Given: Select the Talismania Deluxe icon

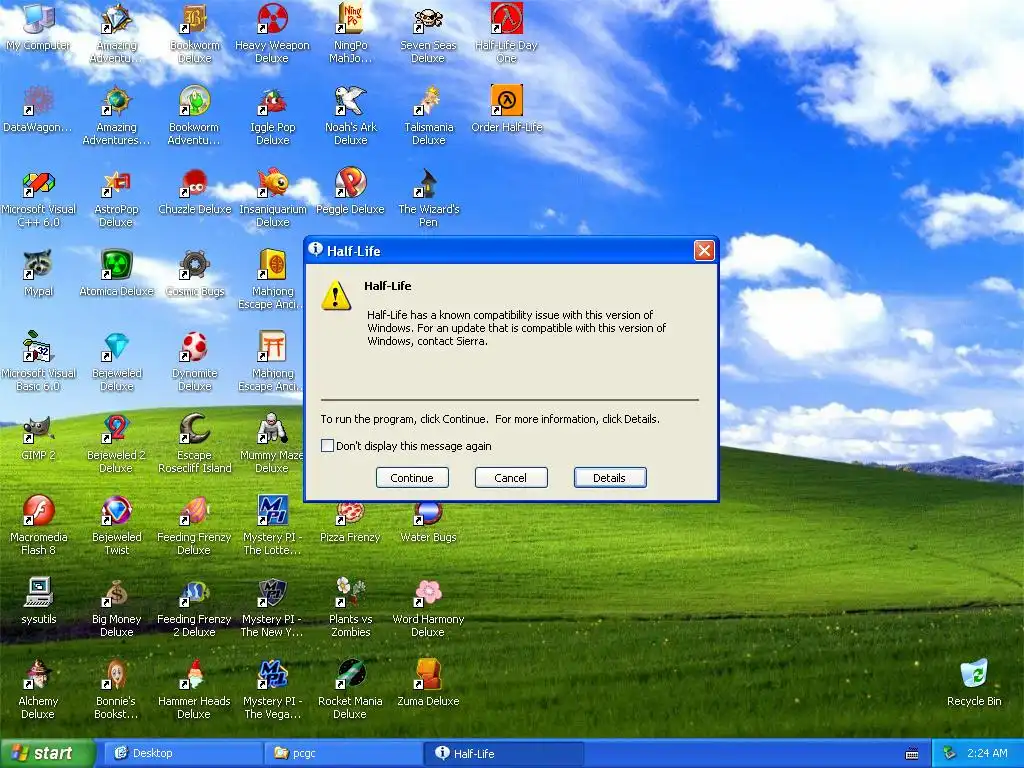Looking at the screenshot, I should pos(428,115).
